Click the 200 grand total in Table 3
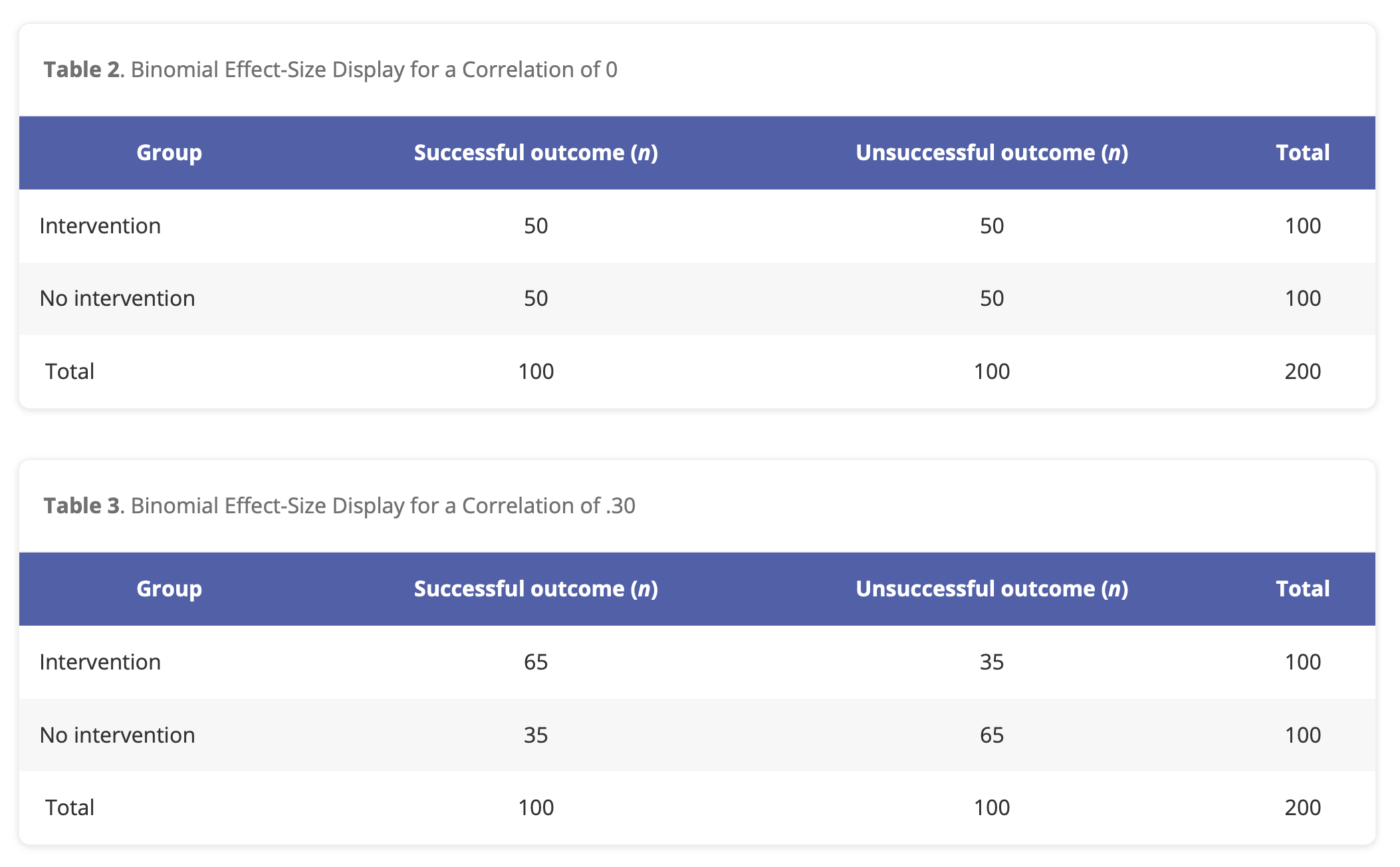Image resolution: width=1400 pixels, height=867 pixels. 1302,808
